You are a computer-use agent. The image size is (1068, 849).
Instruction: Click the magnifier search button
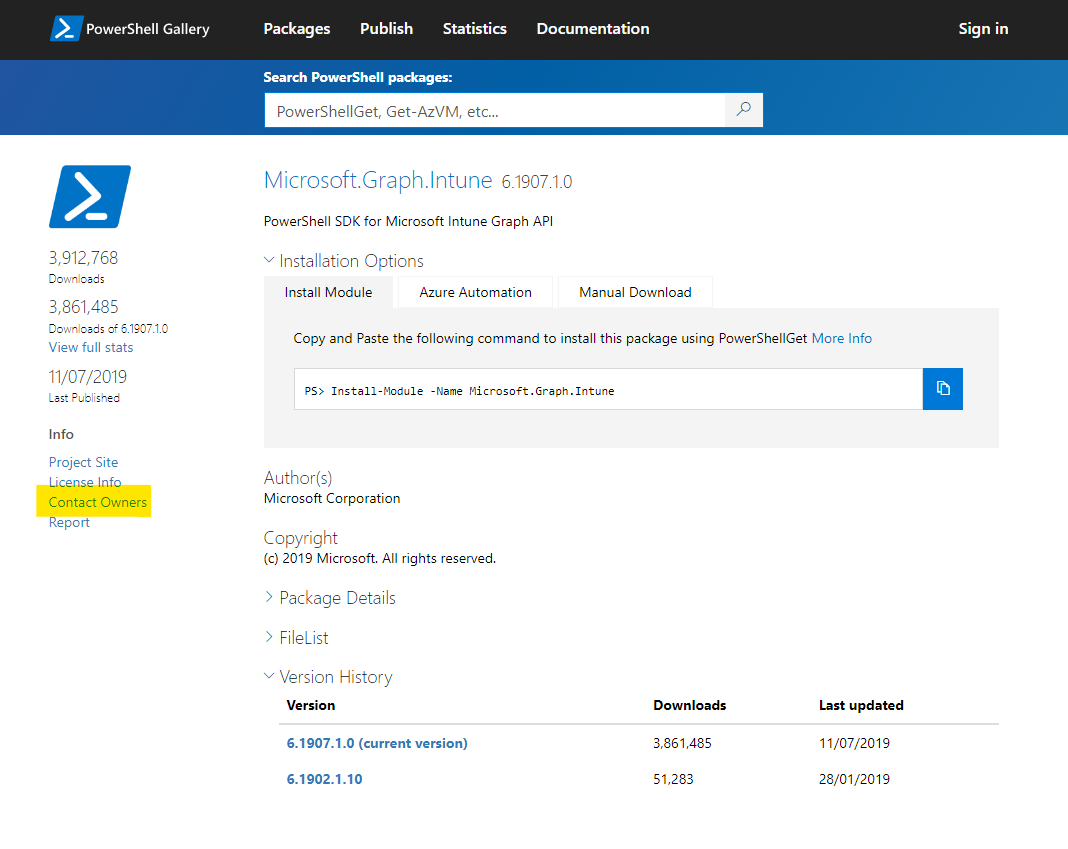tap(744, 110)
